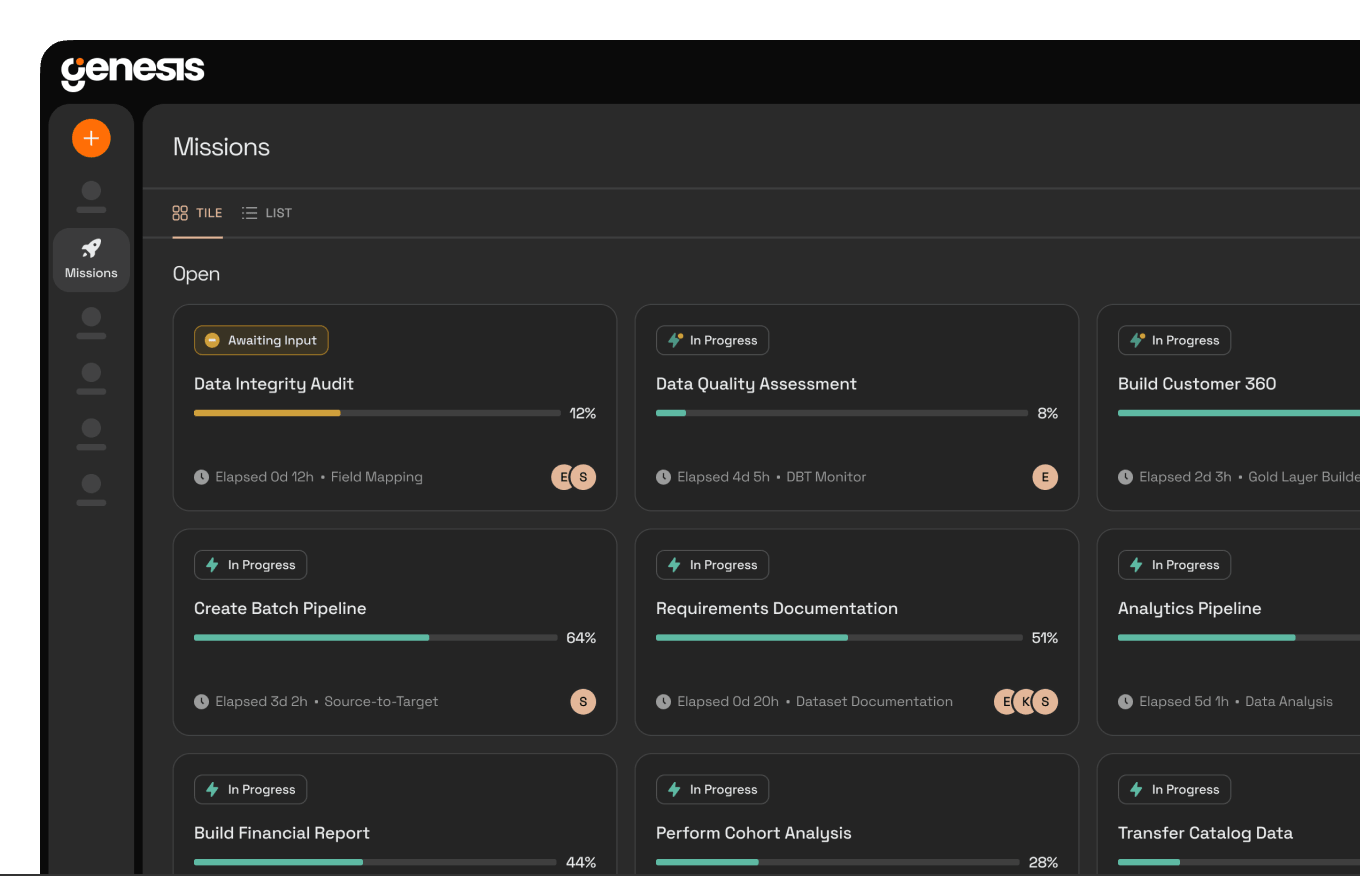Switch to the LIST view tab

(x=267, y=213)
